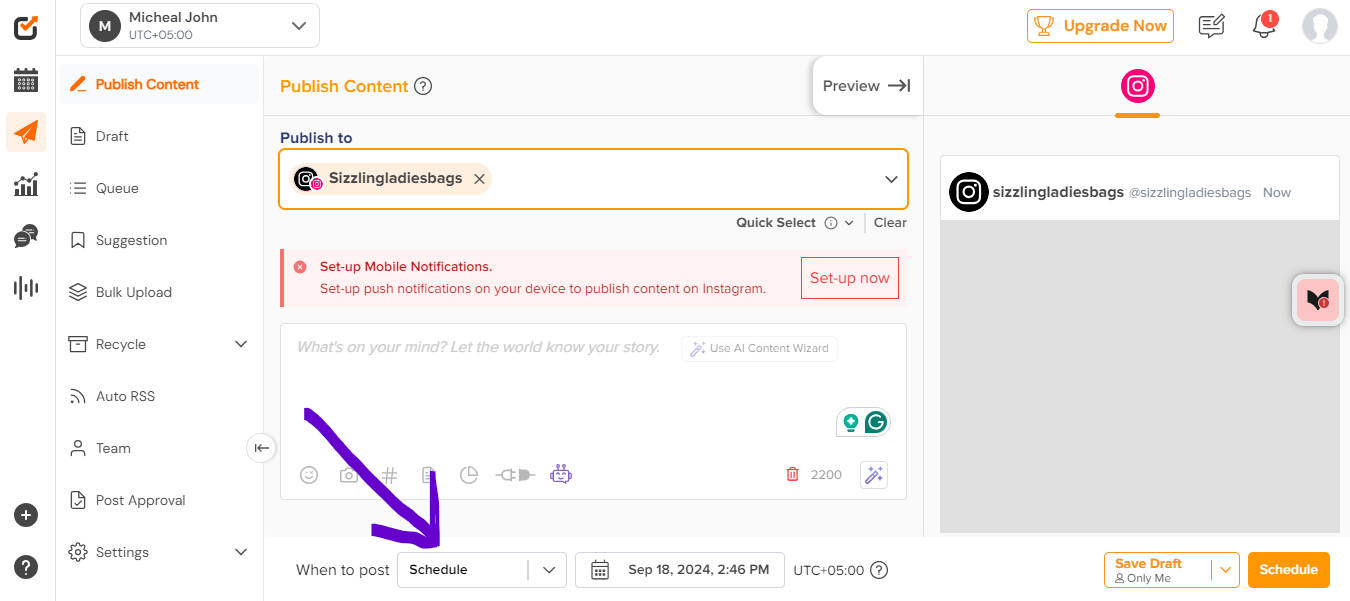Open the purple robot AI assistant icon
The image size is (1350, 601).
point(561,474)
